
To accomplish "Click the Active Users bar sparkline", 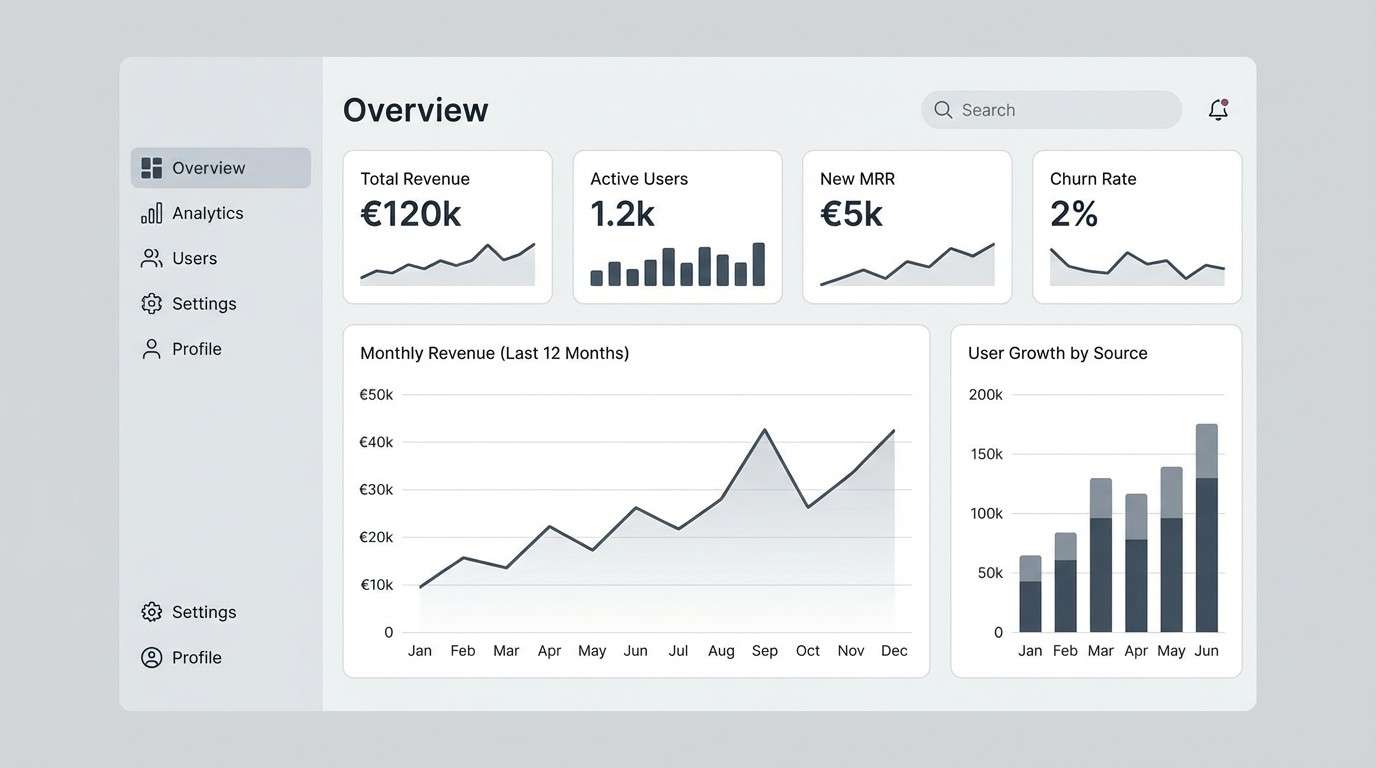I will 677,265.
